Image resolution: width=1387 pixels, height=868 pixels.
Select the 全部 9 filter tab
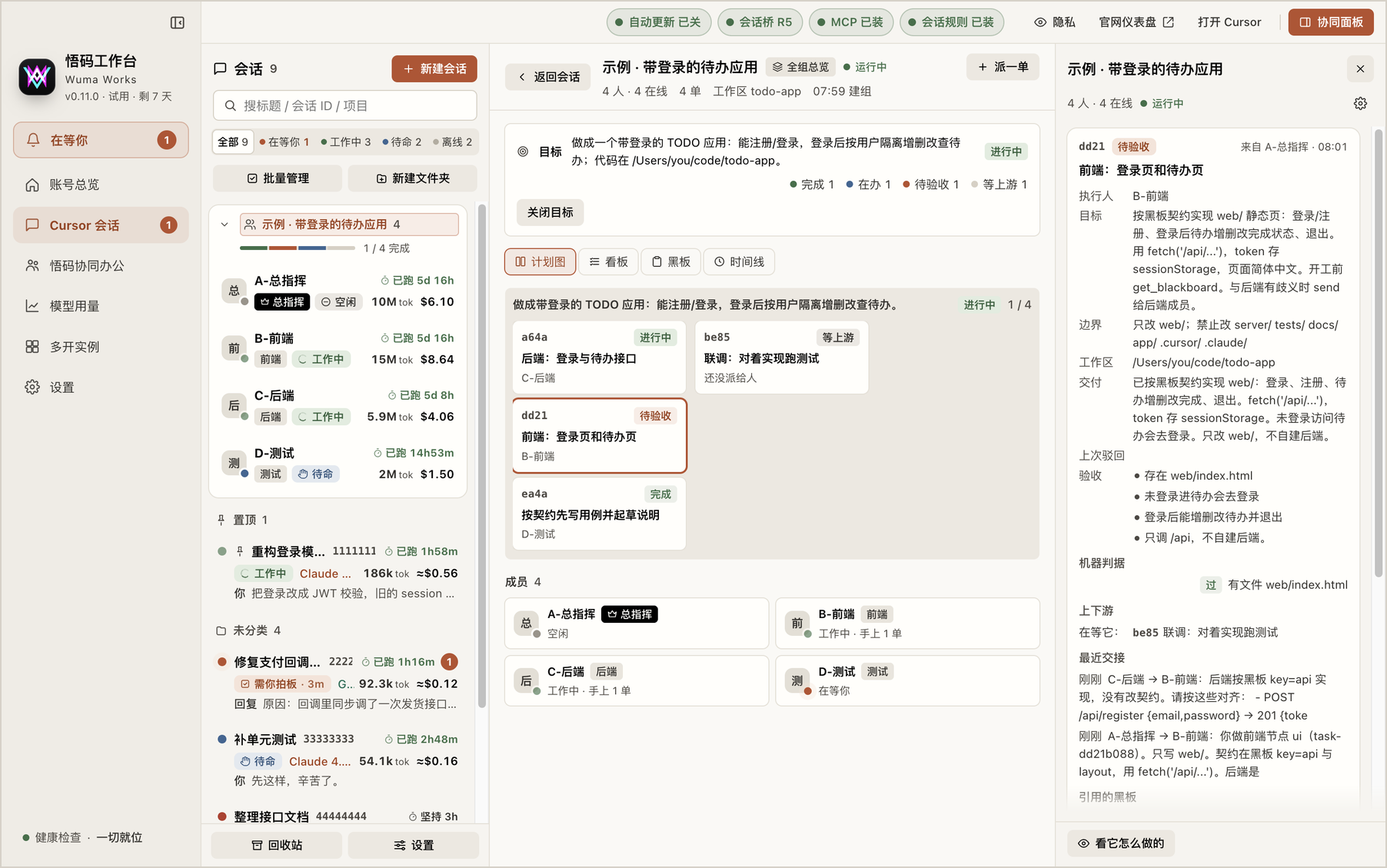tap(233, 141)
